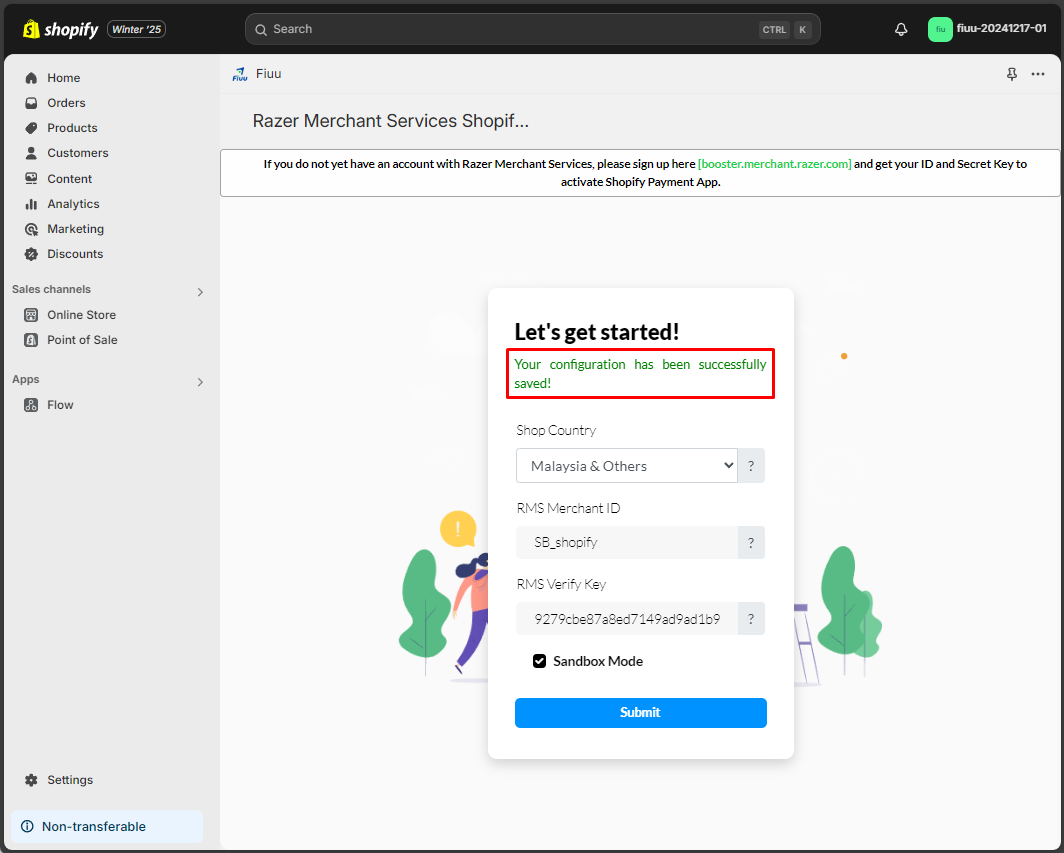Image resolution: width=1064 pixels, height=853 pixels.
Task: Open Analytics in the sidebar
Action: tap(73, 204)
